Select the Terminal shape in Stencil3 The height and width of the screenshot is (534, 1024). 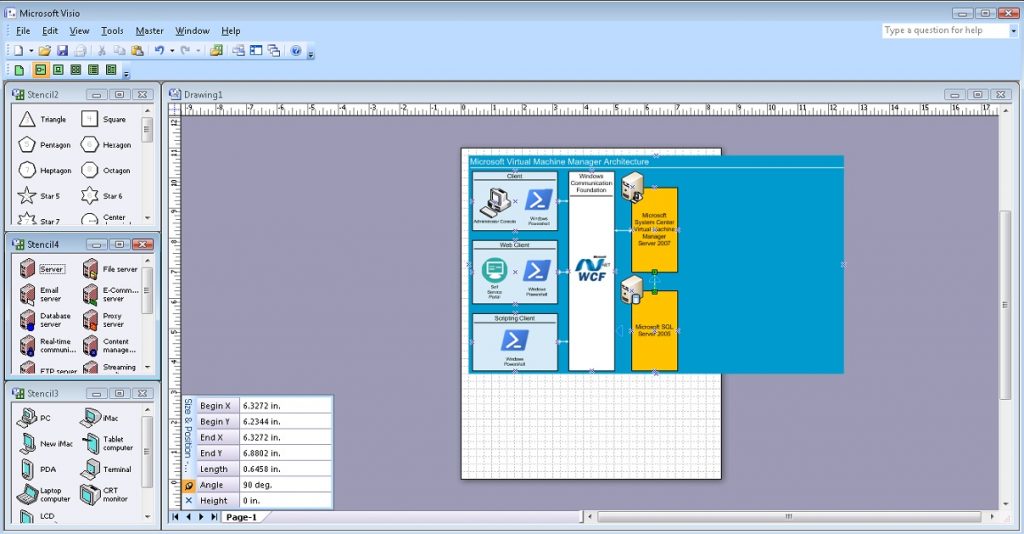[106, 469]
